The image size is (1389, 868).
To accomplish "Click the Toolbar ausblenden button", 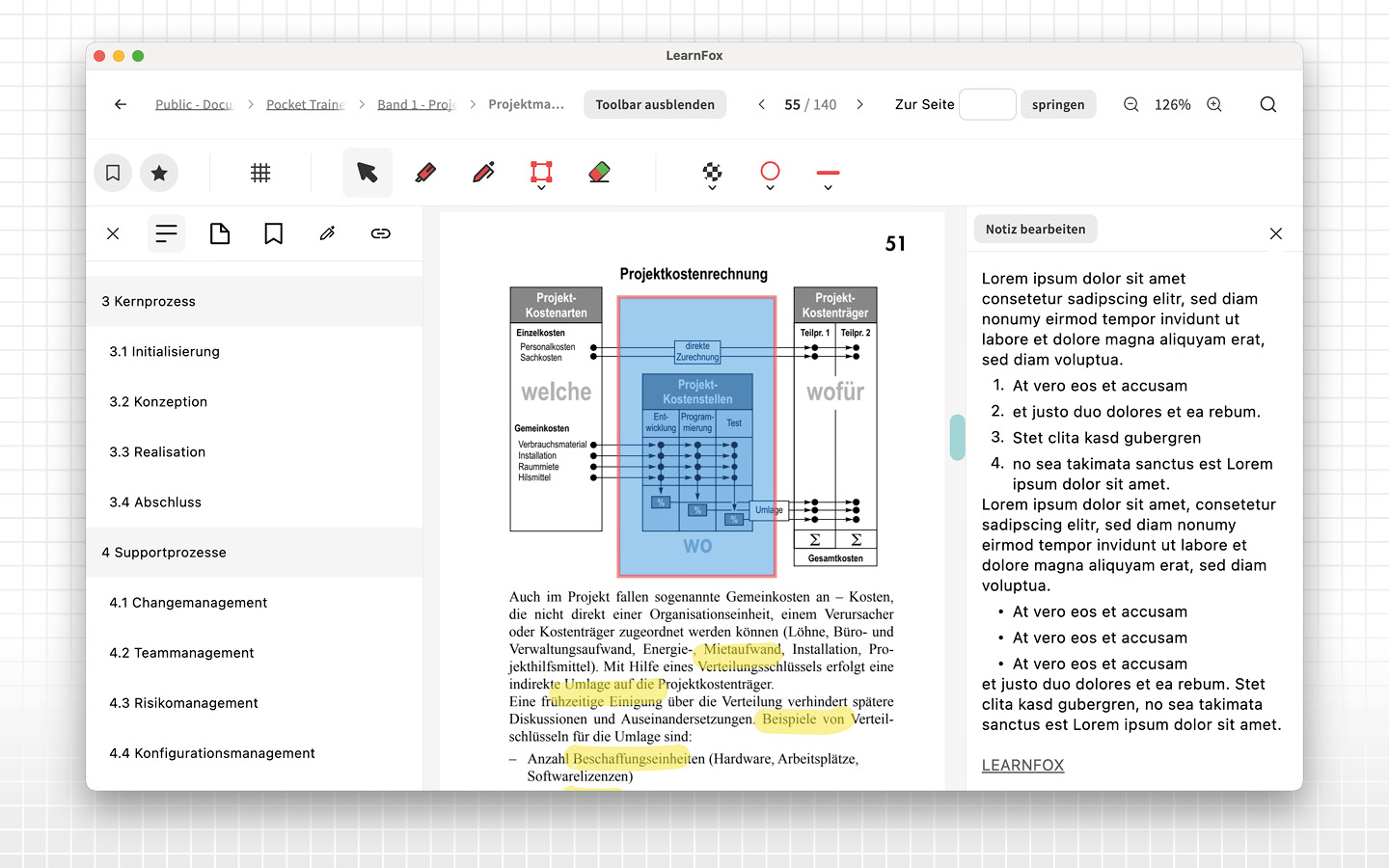I will coord(655,104).
